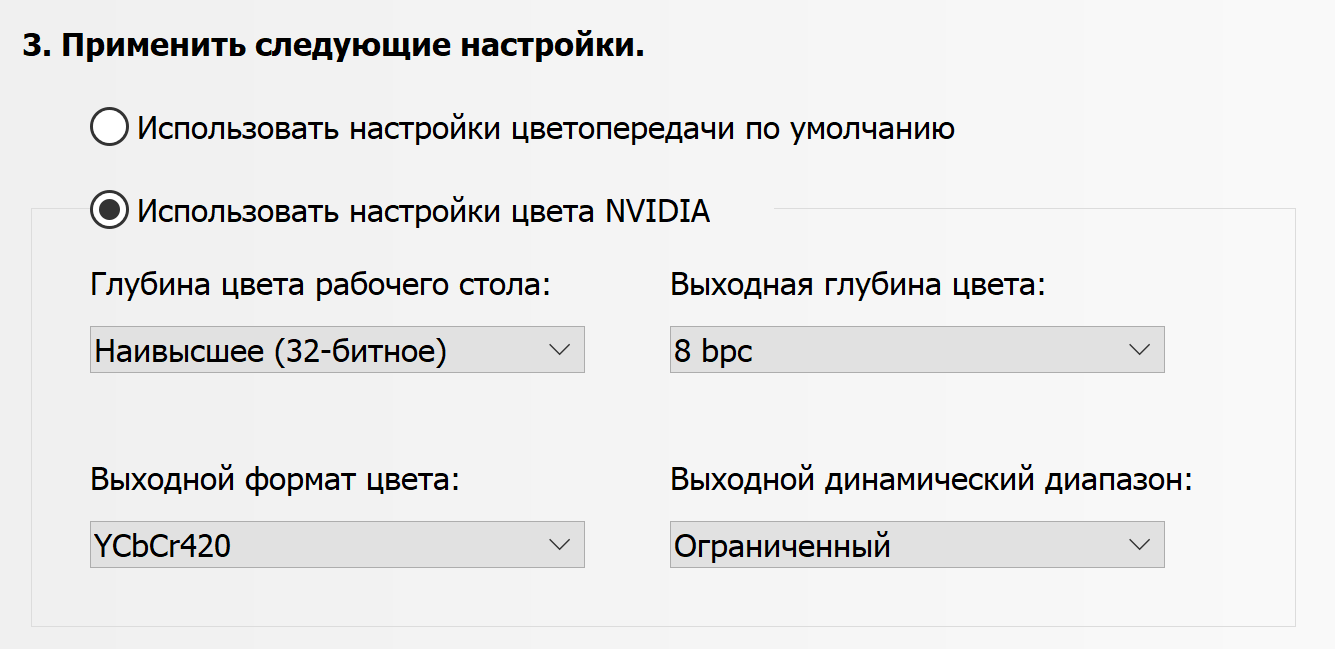The image size is (1335, 649).
Task: Select the default color settings radio button
Action: (x=109, y=128)
